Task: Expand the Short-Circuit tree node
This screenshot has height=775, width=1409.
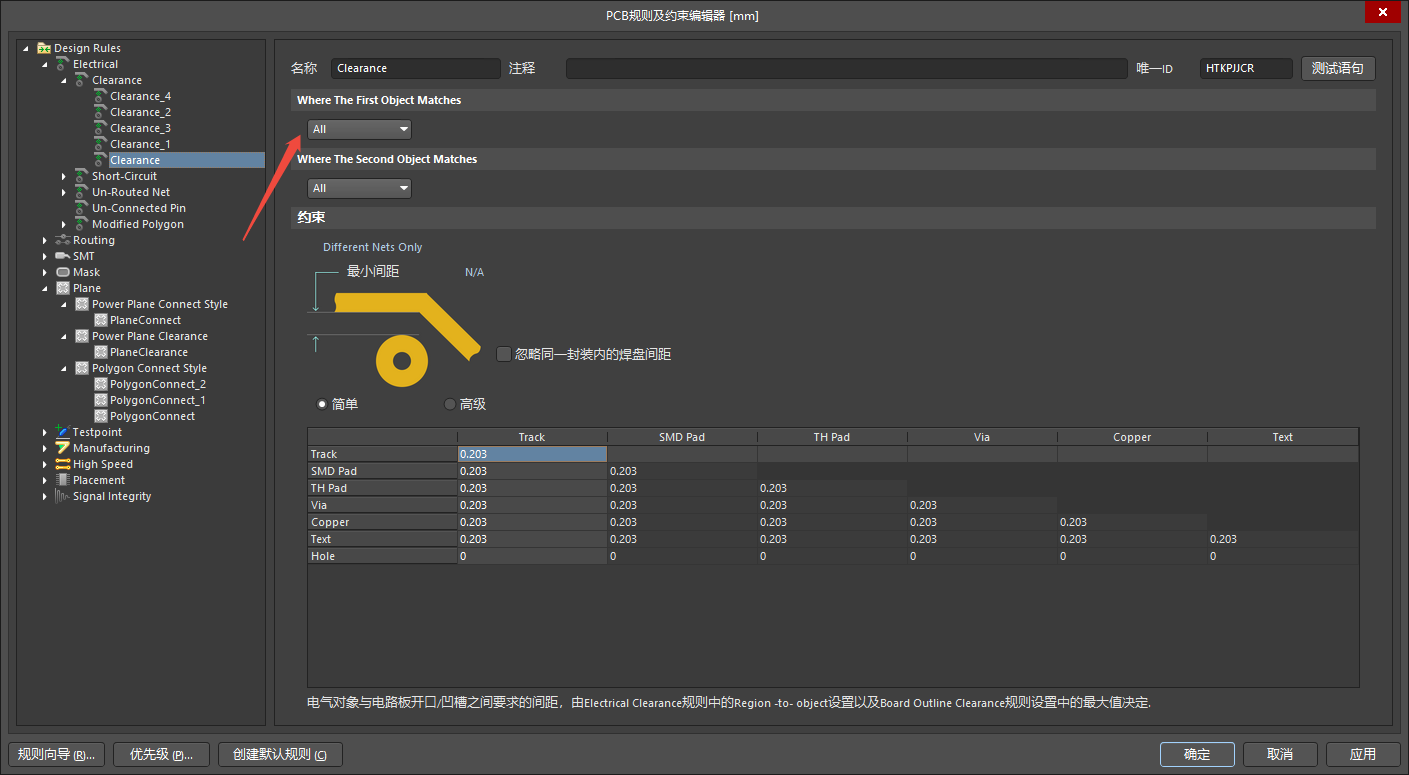Action: [x=64, y=176]
